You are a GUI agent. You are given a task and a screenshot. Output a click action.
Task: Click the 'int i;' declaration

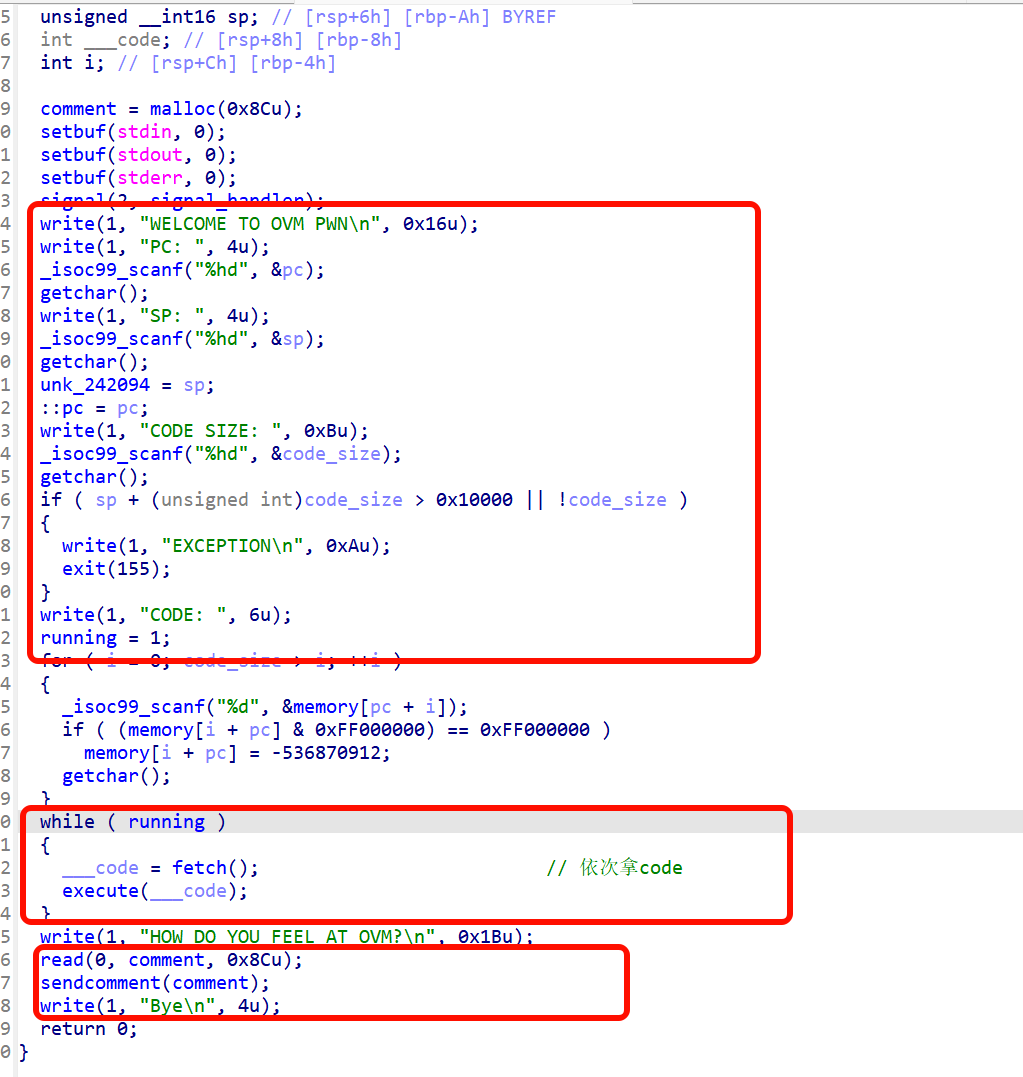(x=72, y=63)
